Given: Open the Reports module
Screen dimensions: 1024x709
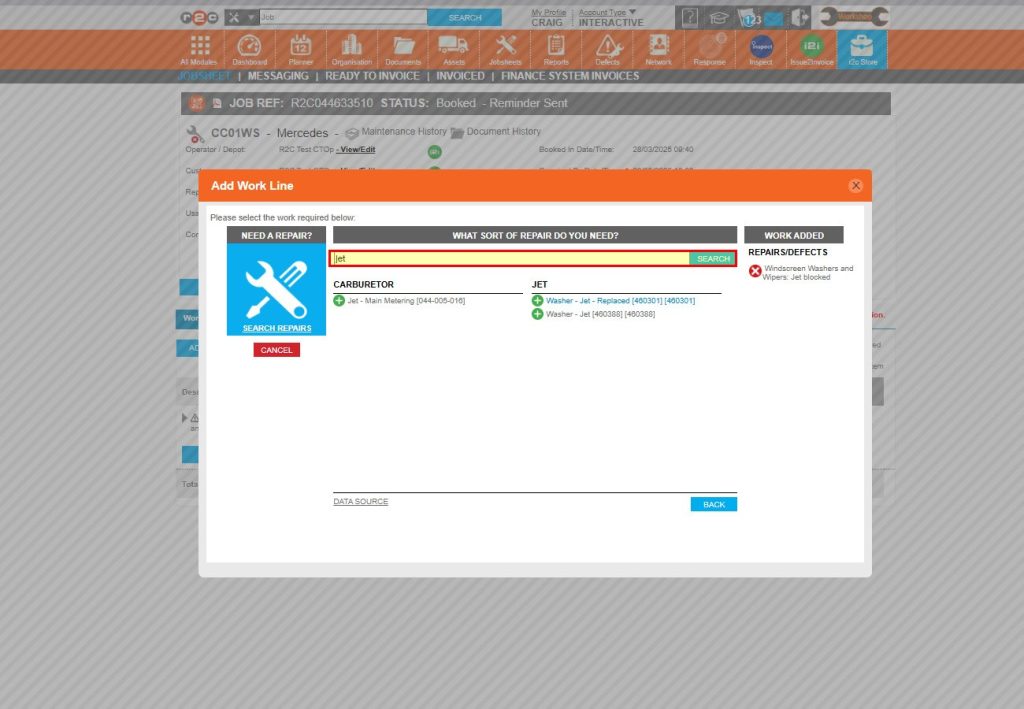Looking at the screenshot, I should 556,47.
